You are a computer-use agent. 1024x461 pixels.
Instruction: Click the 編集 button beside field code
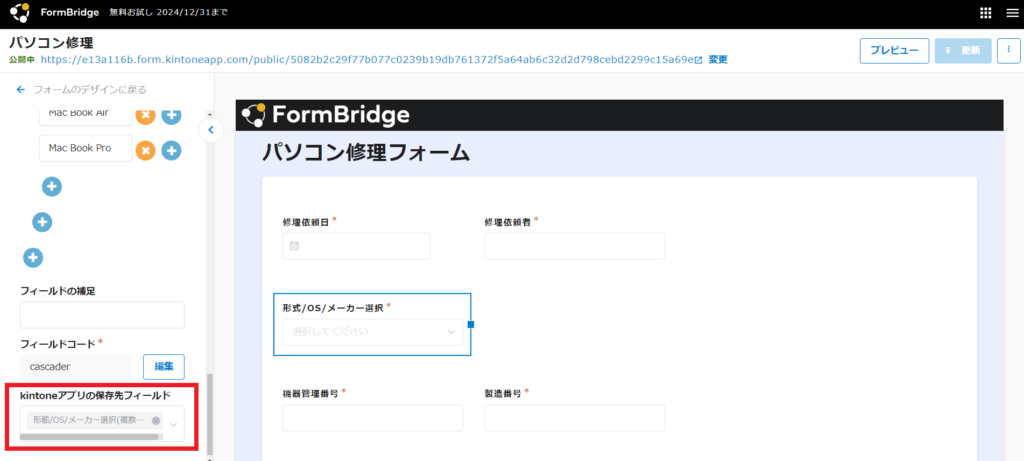163,367
